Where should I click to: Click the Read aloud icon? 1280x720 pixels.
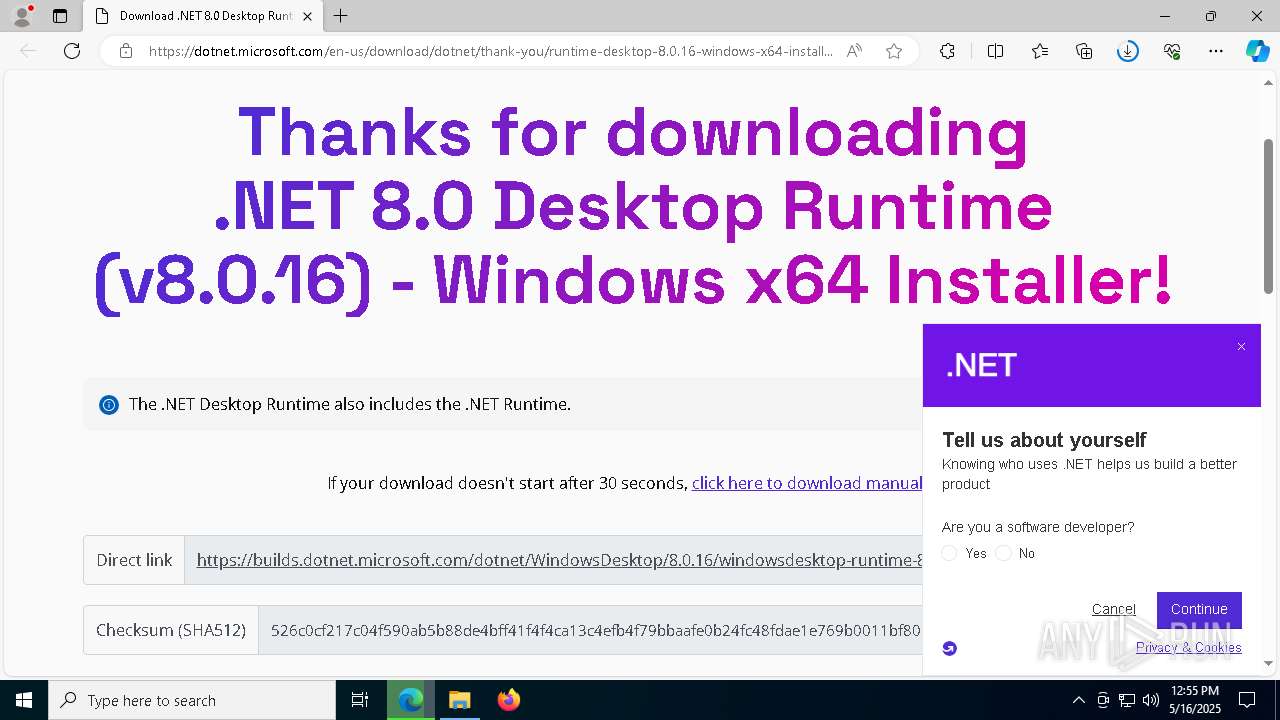854,51
